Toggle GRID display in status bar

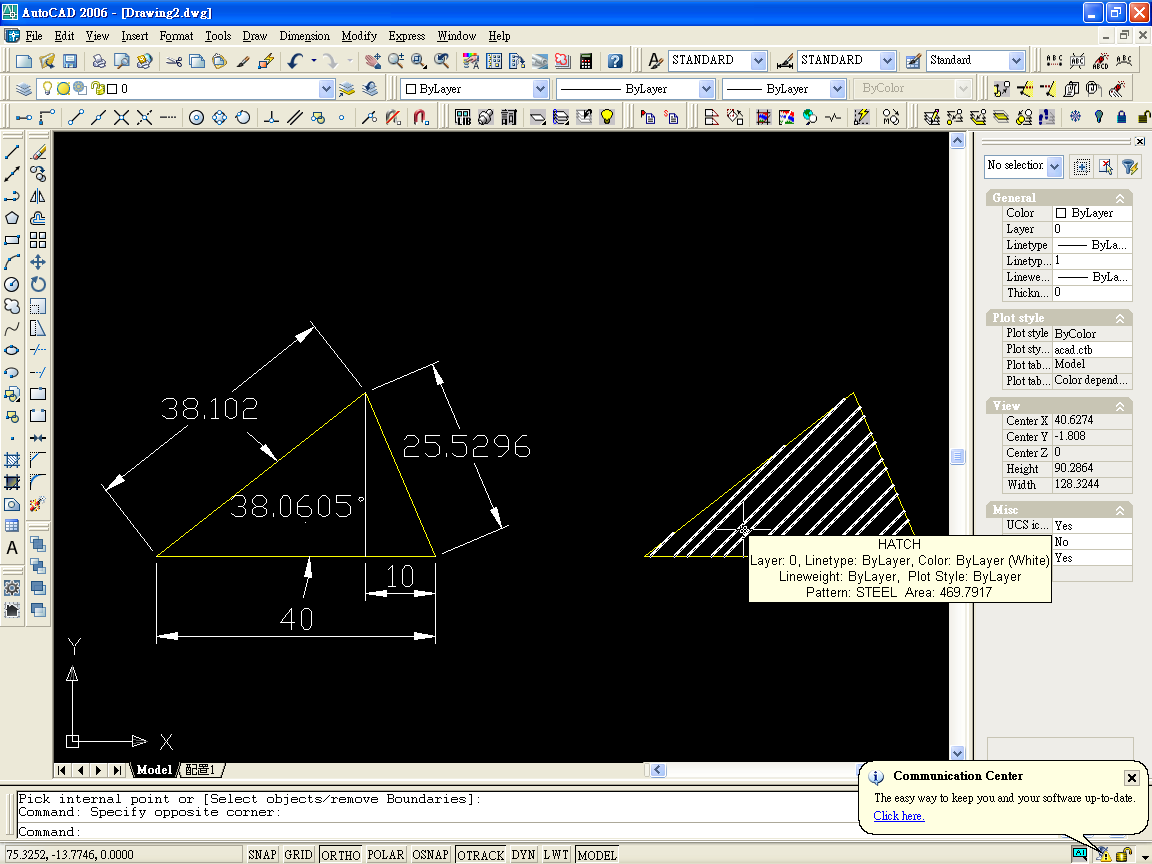coord(298,854)
